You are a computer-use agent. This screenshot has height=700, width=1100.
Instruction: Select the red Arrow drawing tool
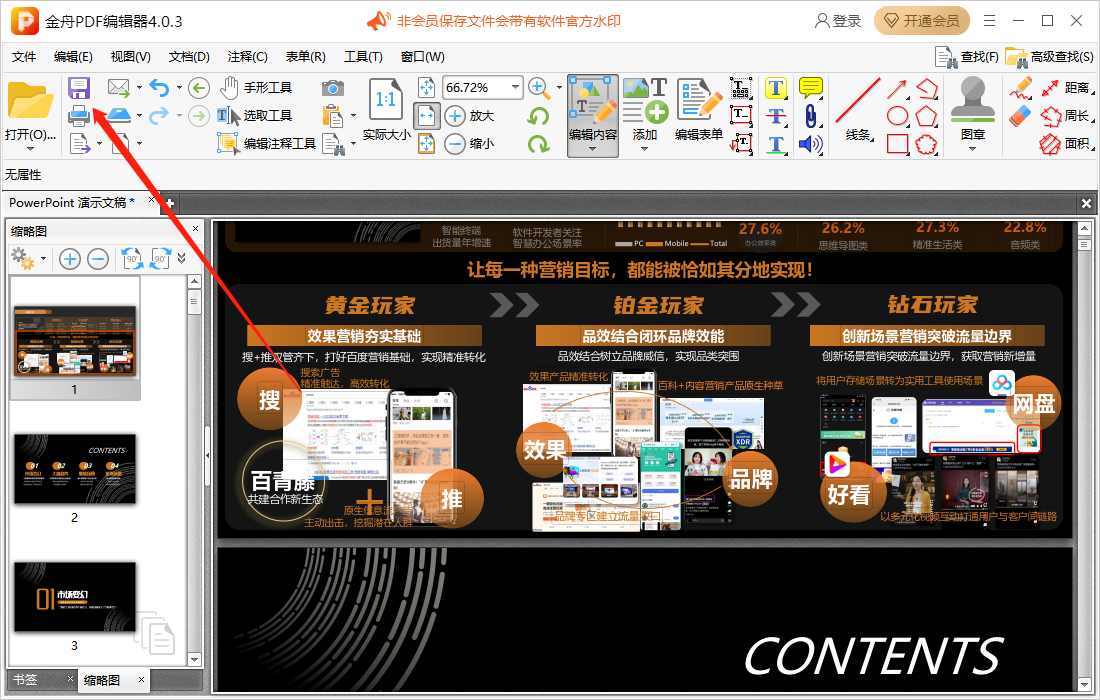coord(897,88)
